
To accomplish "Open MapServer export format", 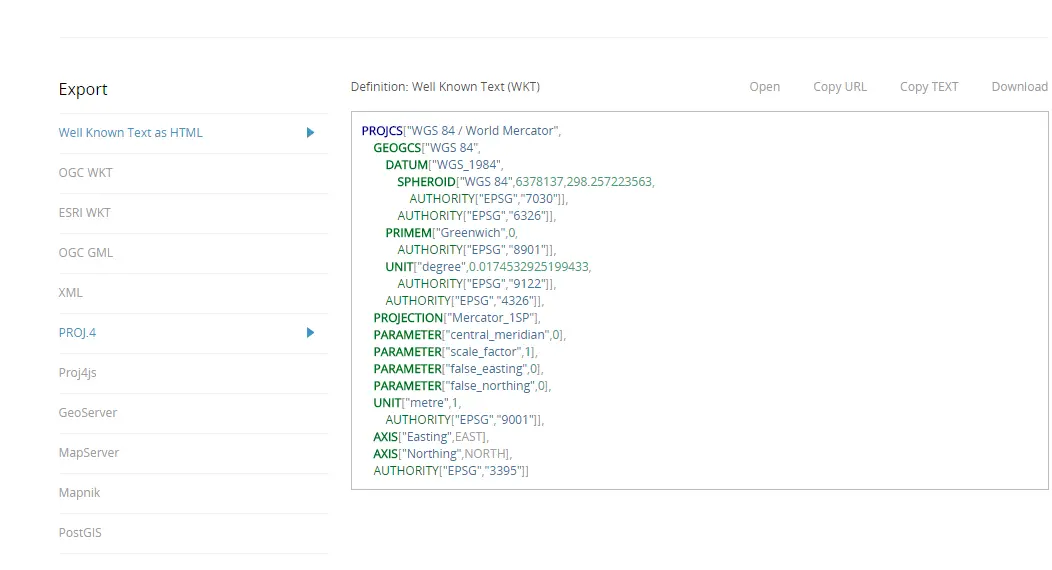I will [x=89, y=453].
